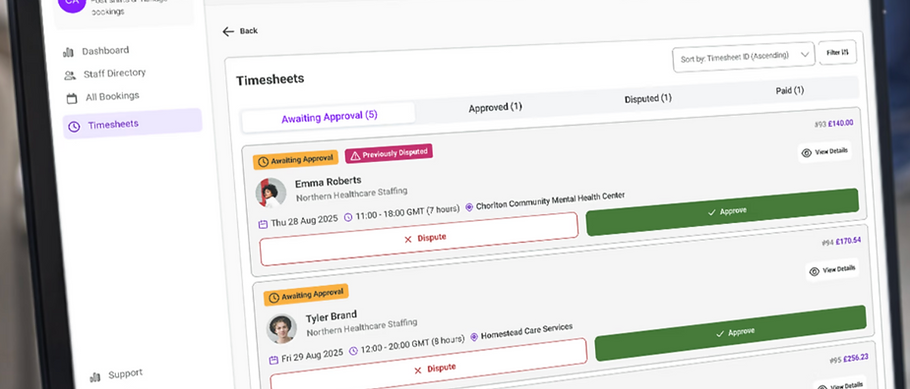The height and width of the screenshot is (389, 910).
Task: Click the Staff Directory people icon
Action: 70,75
